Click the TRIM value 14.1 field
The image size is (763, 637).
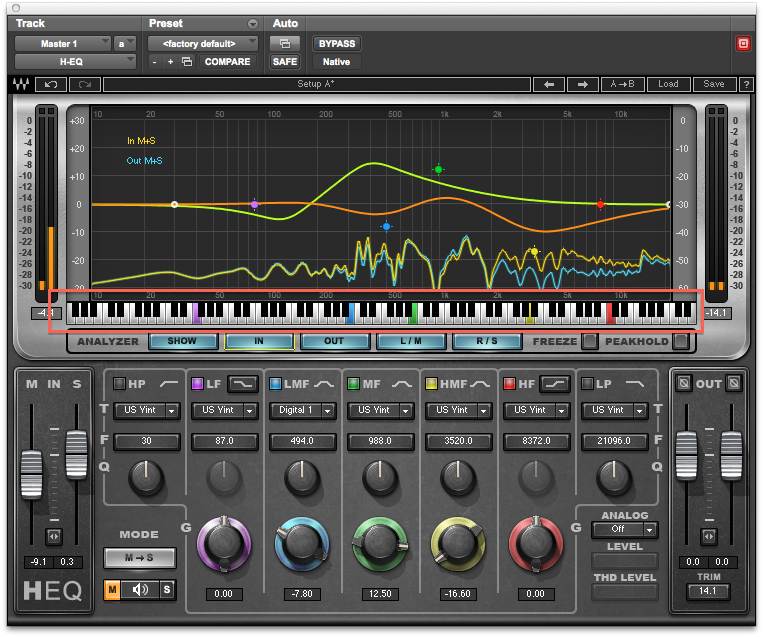pos(708,591)
